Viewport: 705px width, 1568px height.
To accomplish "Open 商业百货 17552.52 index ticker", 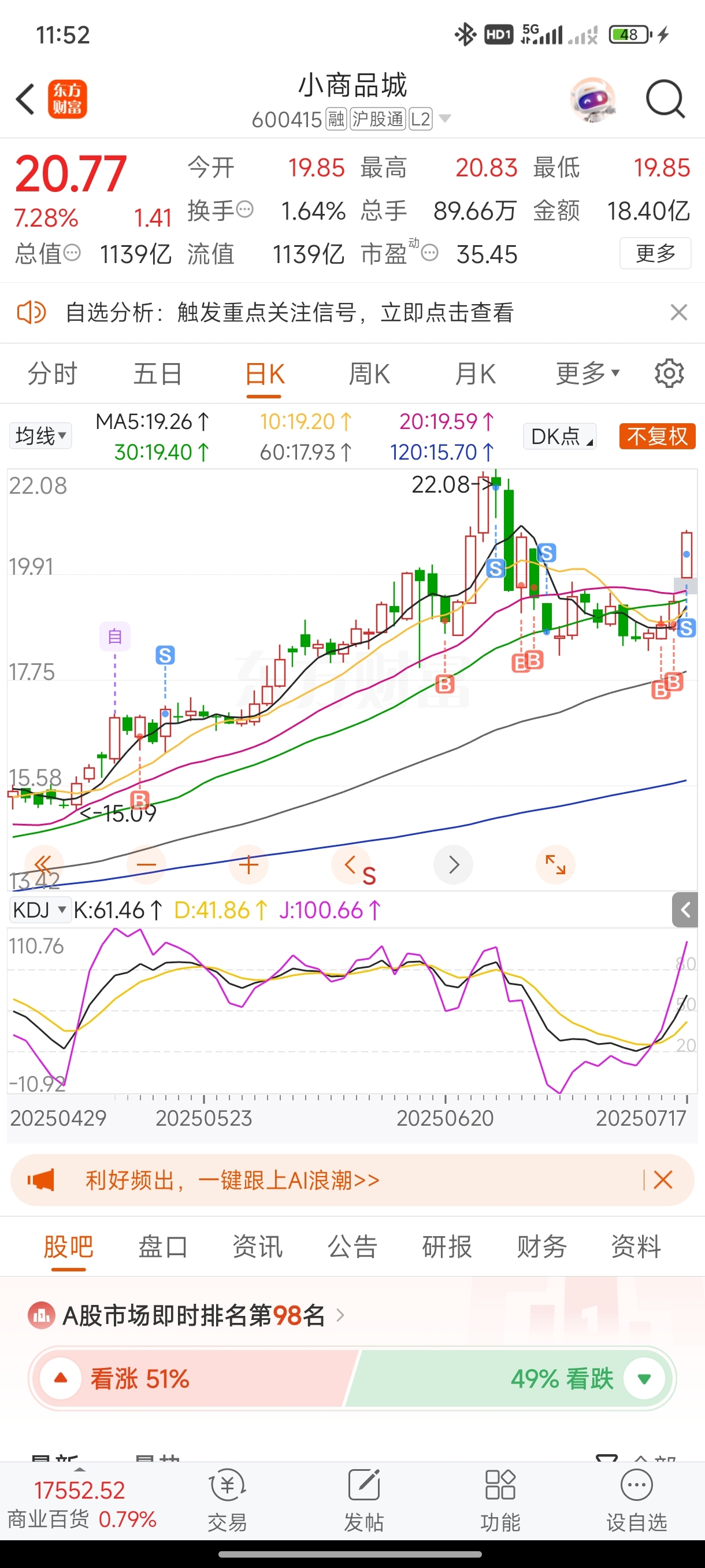I will pos(81,1503).
